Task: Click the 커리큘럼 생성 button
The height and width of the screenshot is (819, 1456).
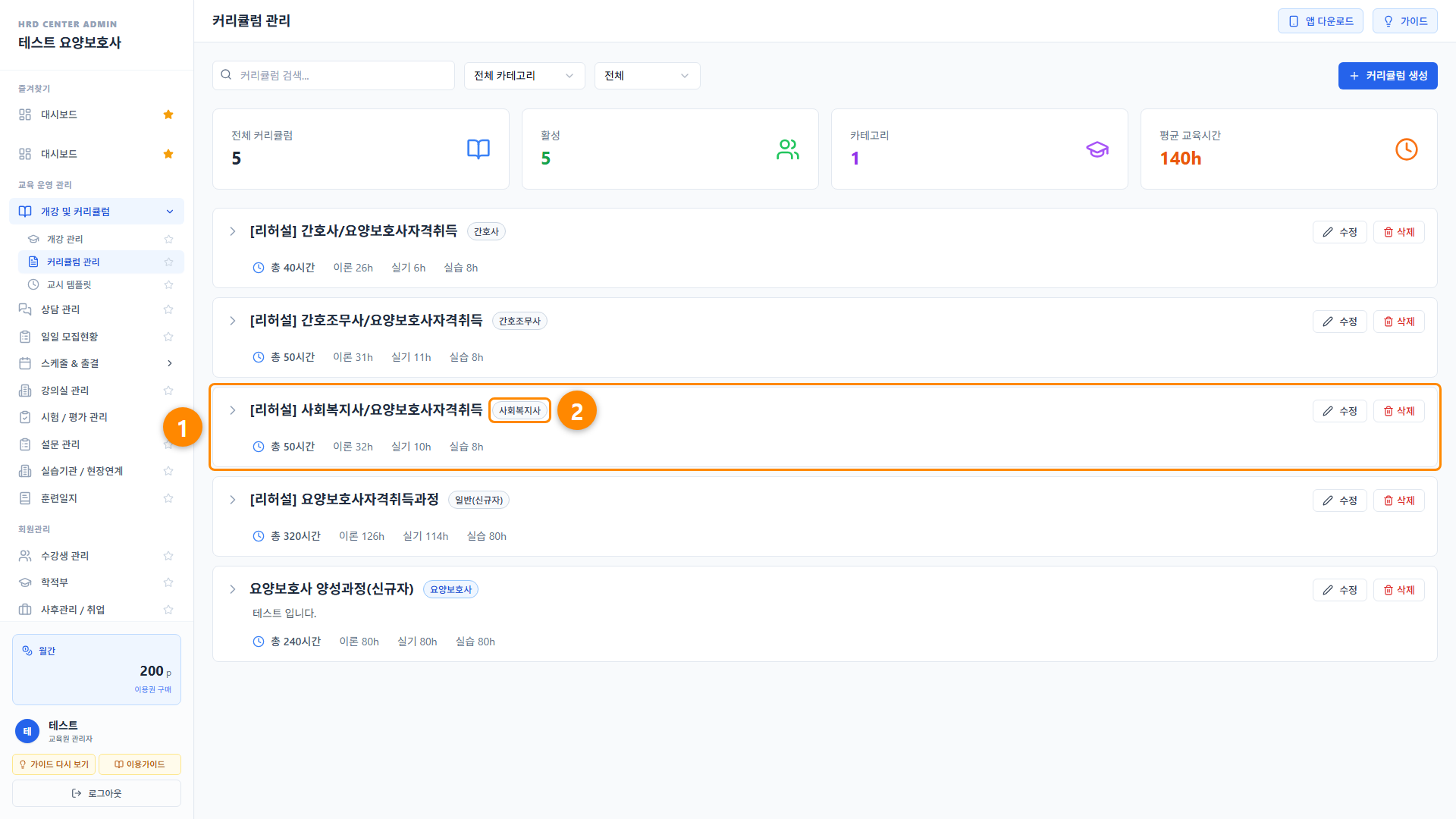Action: 1388,76
